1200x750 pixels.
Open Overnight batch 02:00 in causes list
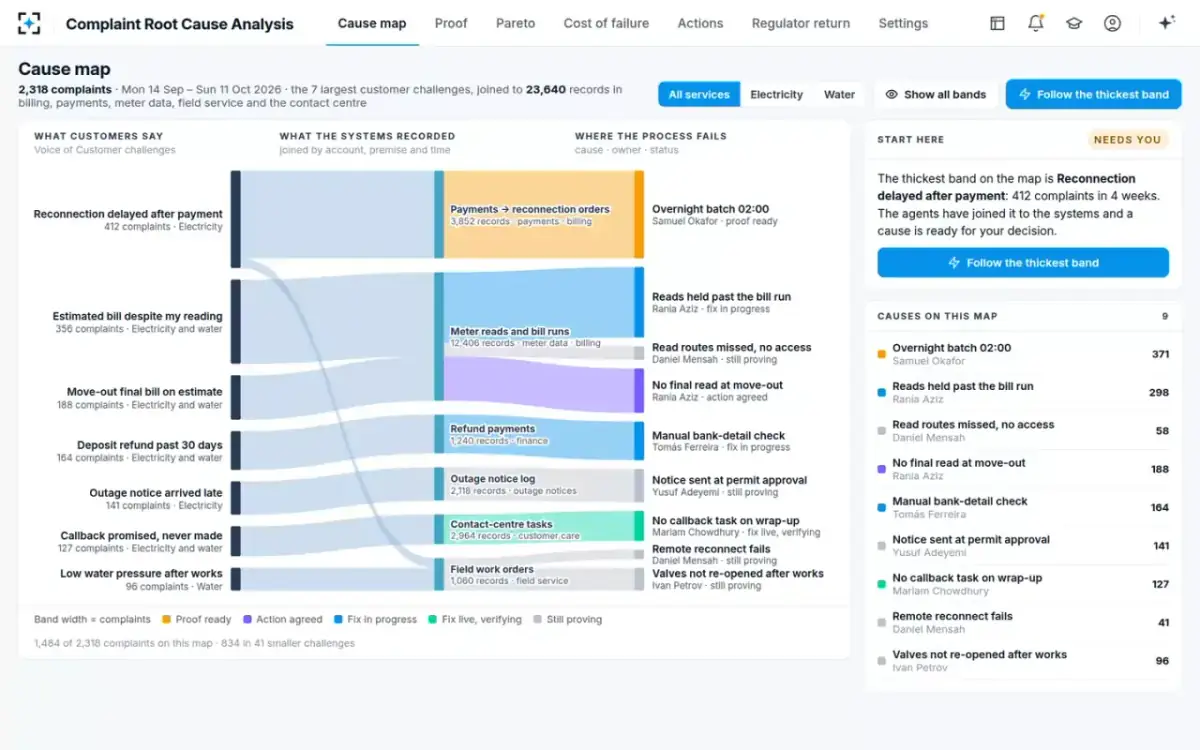pos(1023,354)
